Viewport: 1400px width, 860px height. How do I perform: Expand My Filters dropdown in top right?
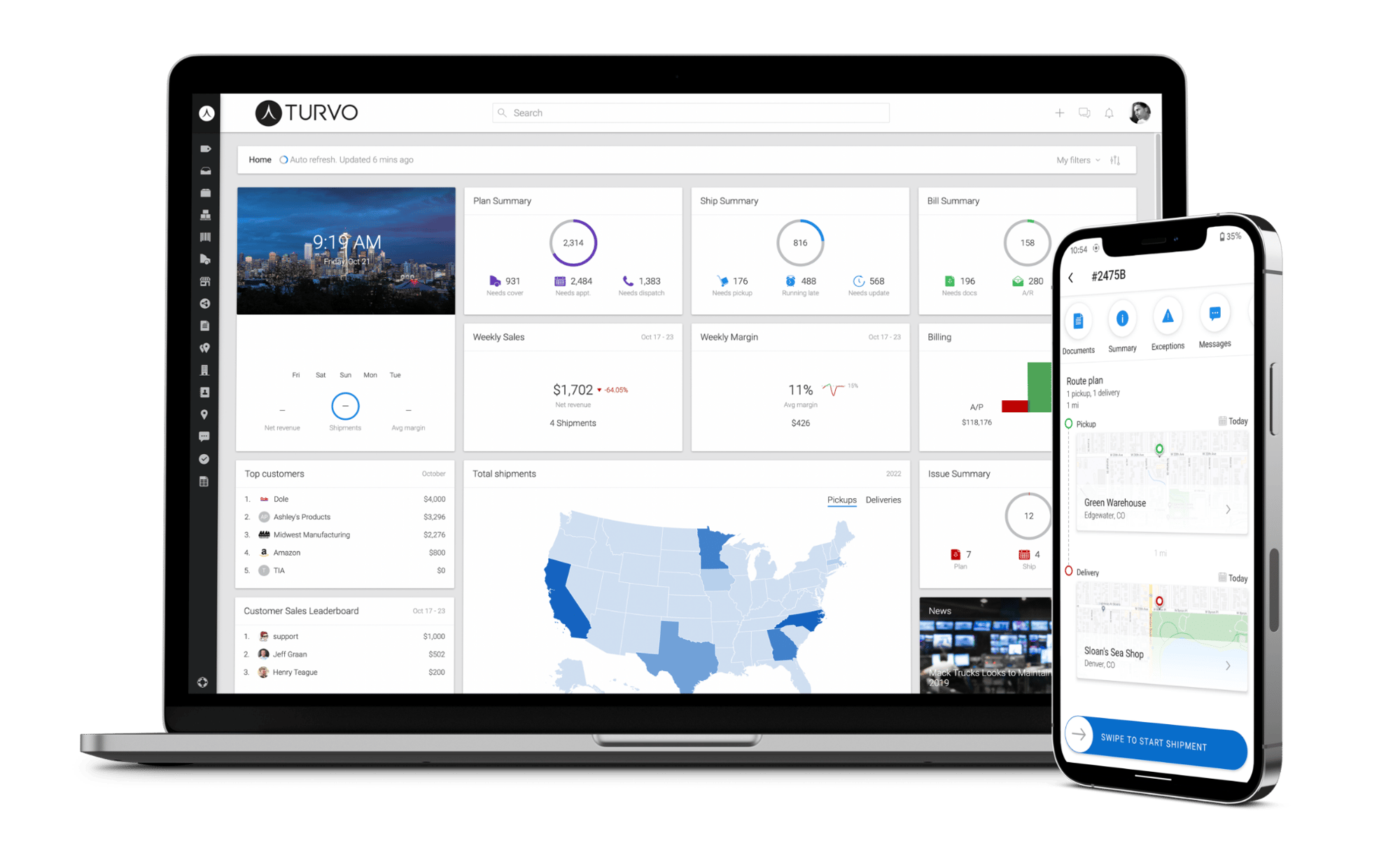pos(1075,159)
